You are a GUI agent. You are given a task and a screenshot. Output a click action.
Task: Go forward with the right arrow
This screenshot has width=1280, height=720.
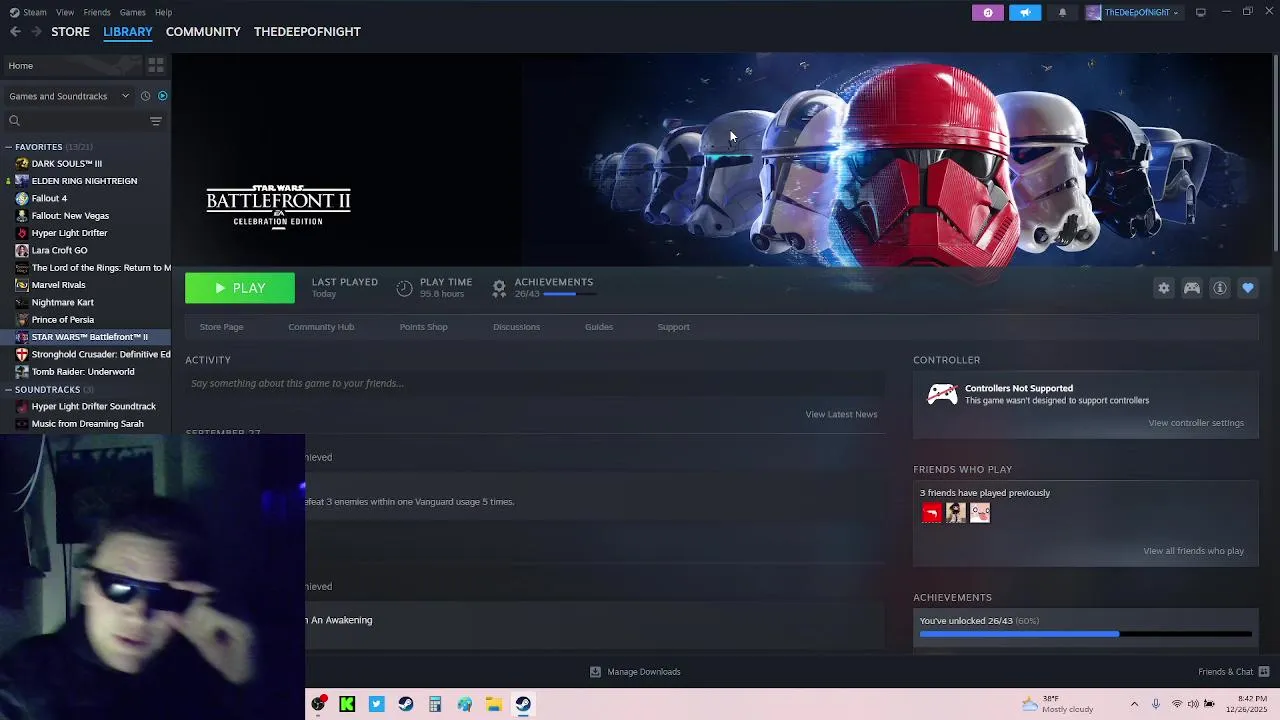[x=36, y=31]
